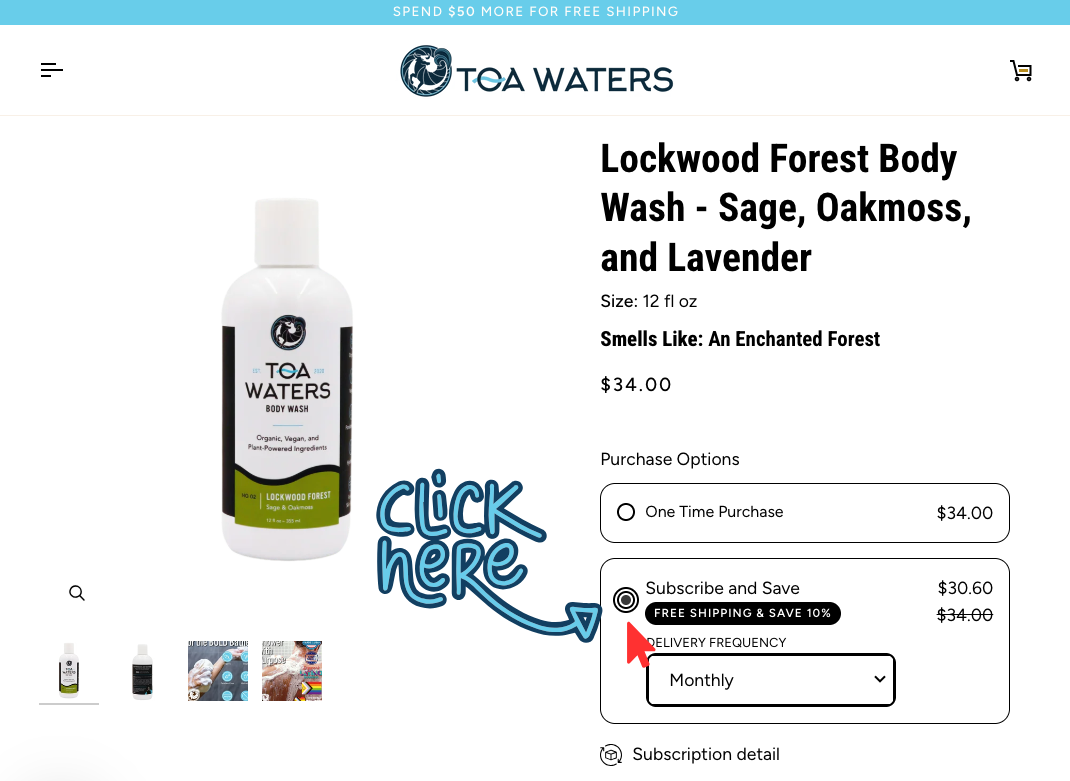Zoom product image with magnifier icon
This screenshot has height=781, width=1070.
(77, 593)
